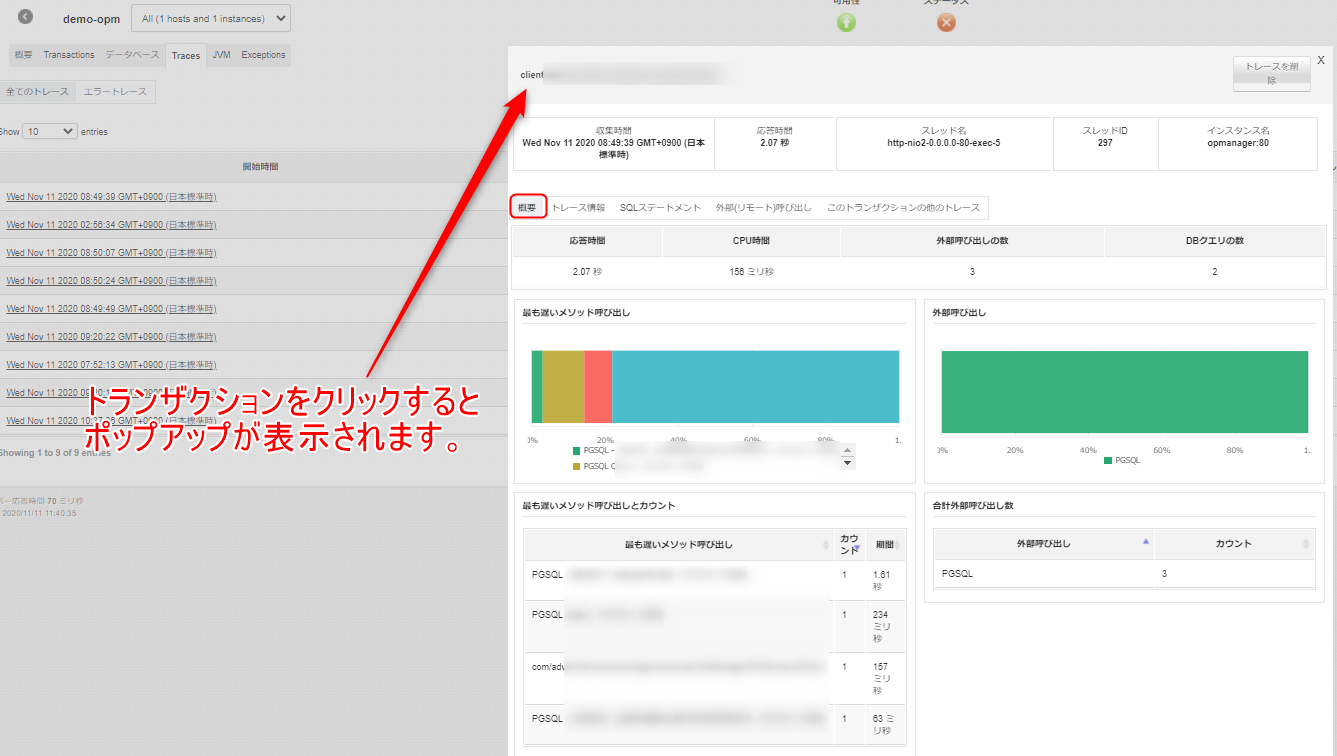This screenshot has width=1337, height=756.
Task: Select the エラートレース filter
Action: (x=115, y=92)
